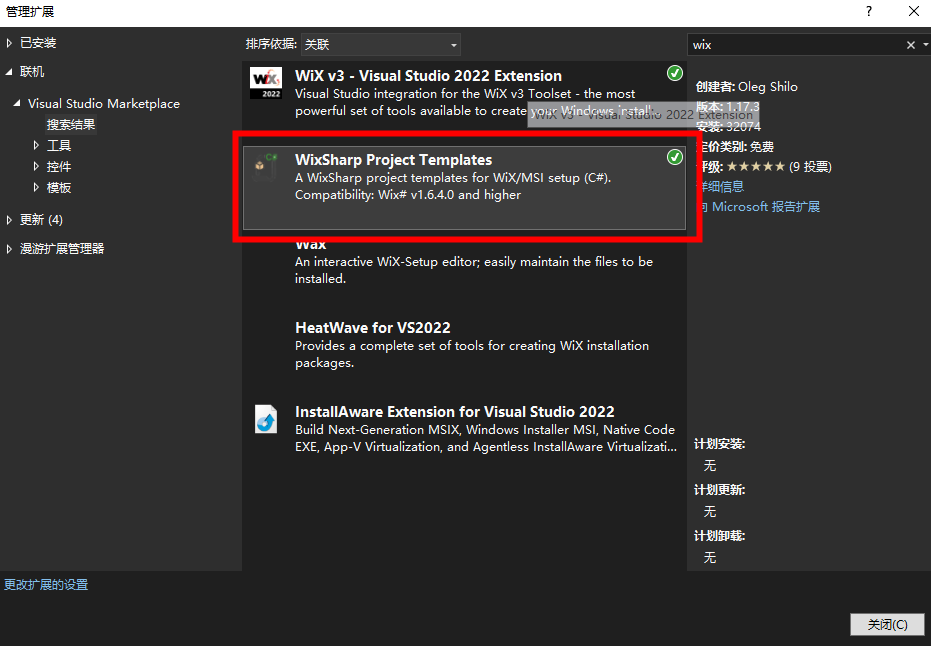Screen dimensions: 931x646
Task: Expand the 更新 (4) node
Action: (x=9, y=220)
